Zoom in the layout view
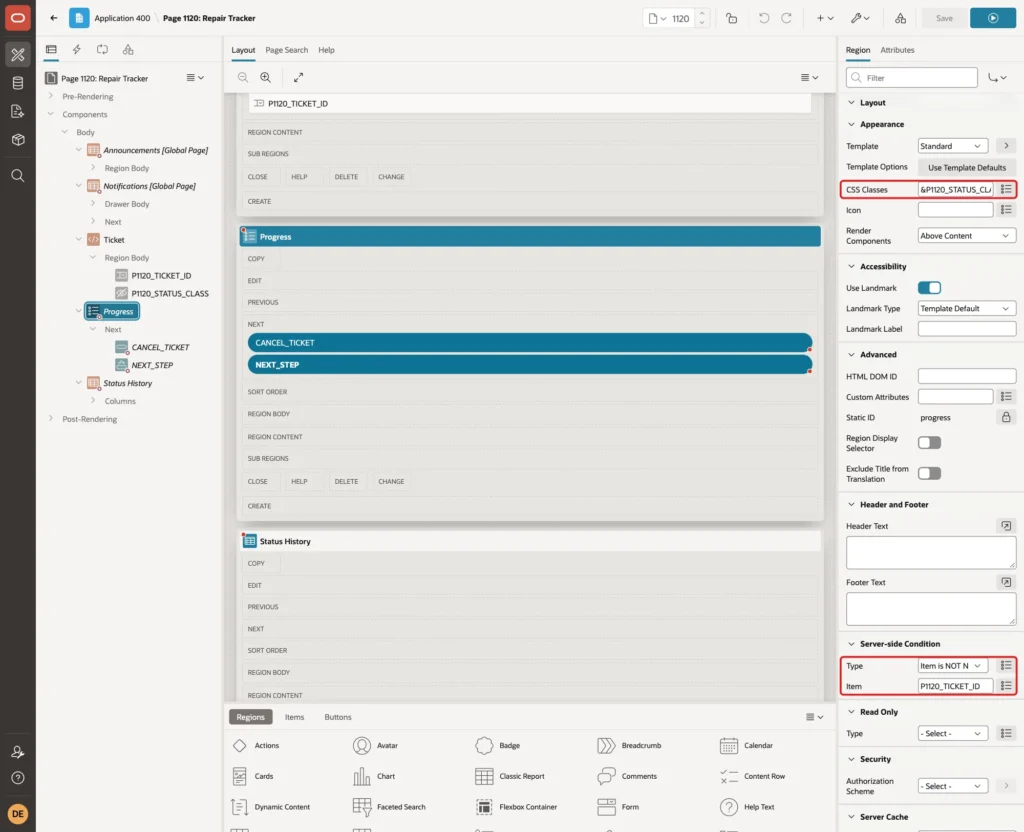 click(x=266, y=77)
